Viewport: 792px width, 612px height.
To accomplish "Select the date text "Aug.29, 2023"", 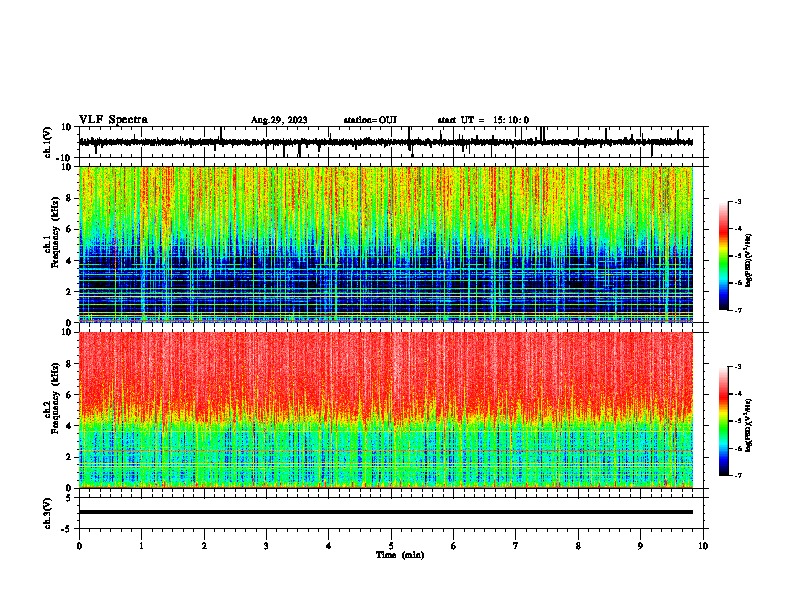I will [279, 120].
